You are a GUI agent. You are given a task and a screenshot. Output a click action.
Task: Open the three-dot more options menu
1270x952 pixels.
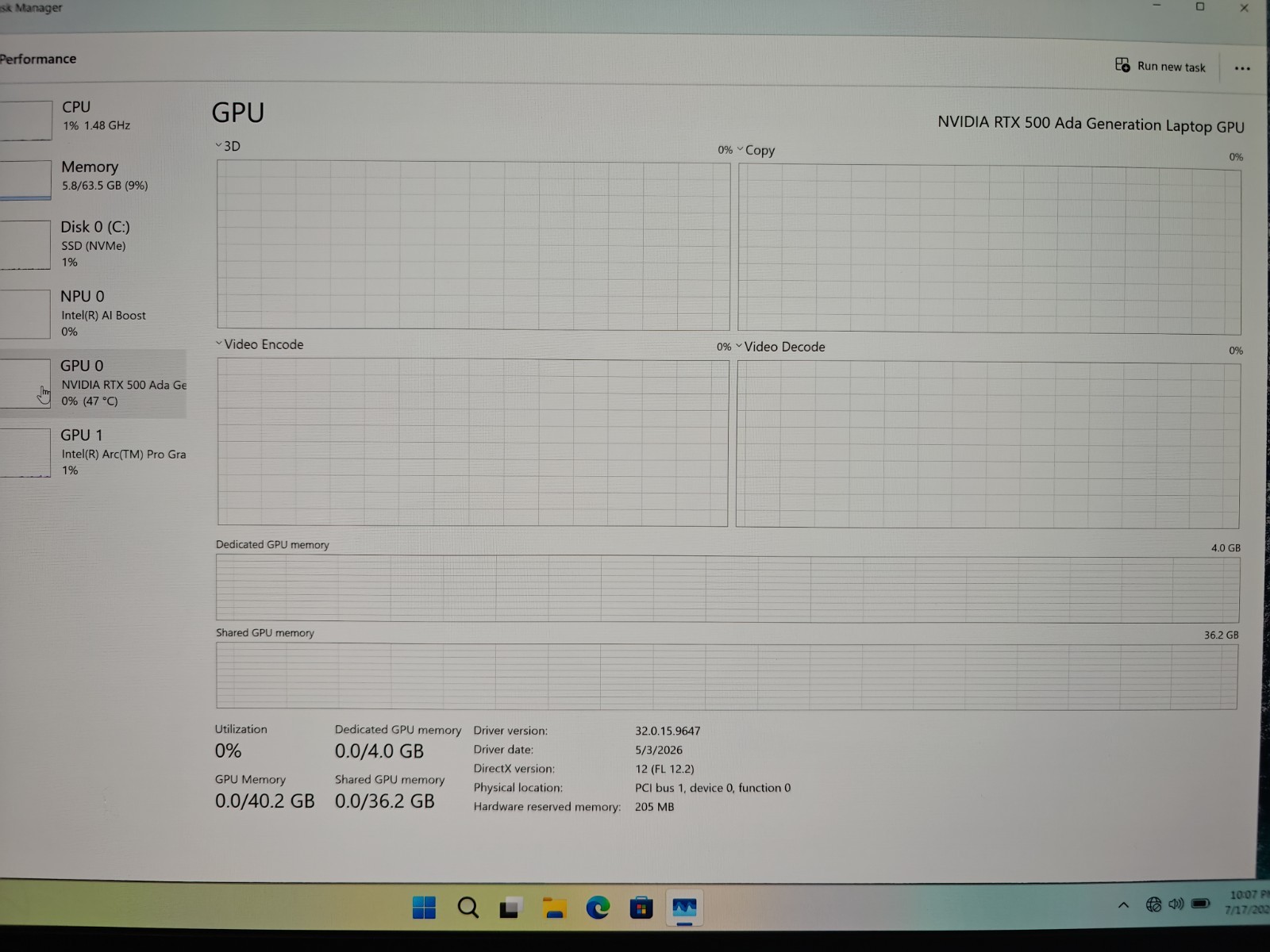(1242, 68)
